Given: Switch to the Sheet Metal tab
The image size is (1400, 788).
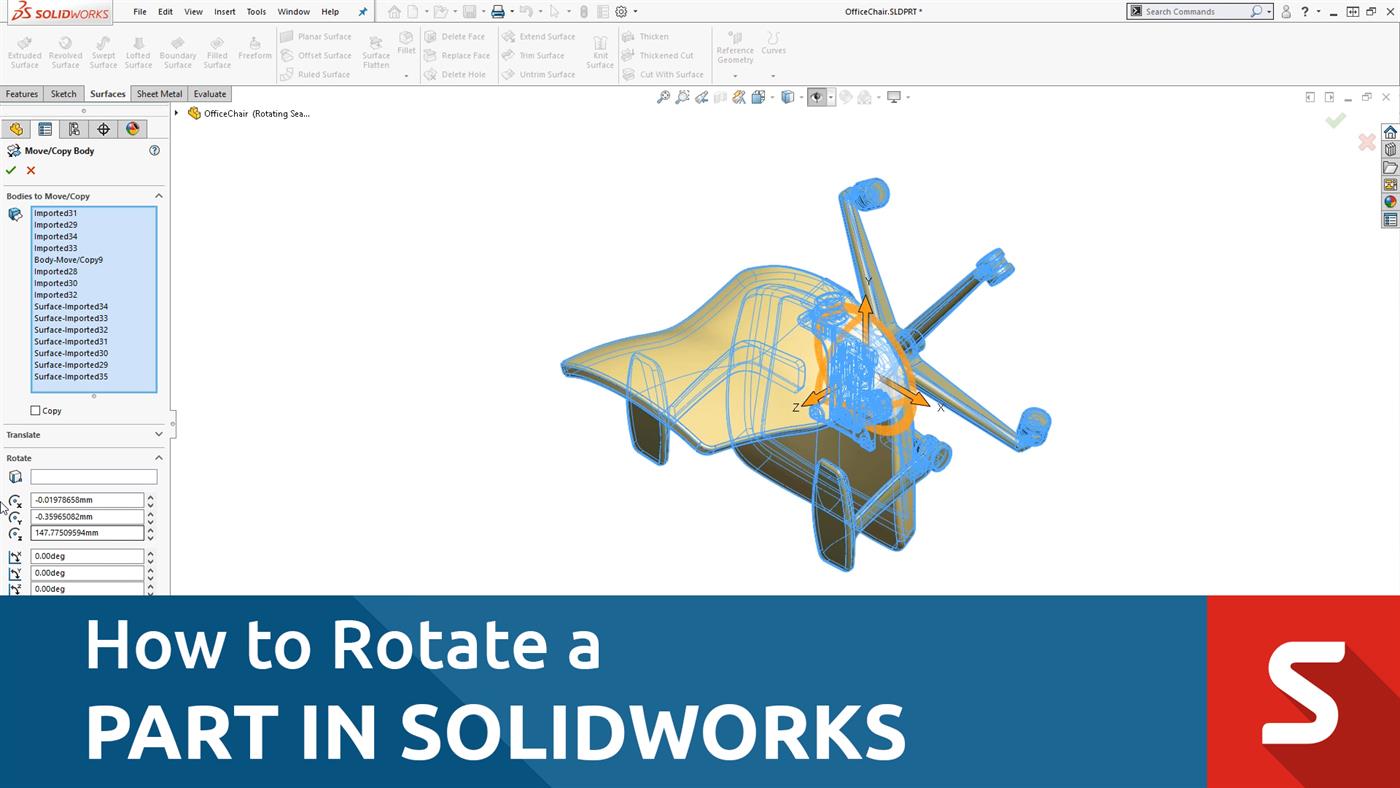Looking at the screenshot, I should click(x=159, y=94).
